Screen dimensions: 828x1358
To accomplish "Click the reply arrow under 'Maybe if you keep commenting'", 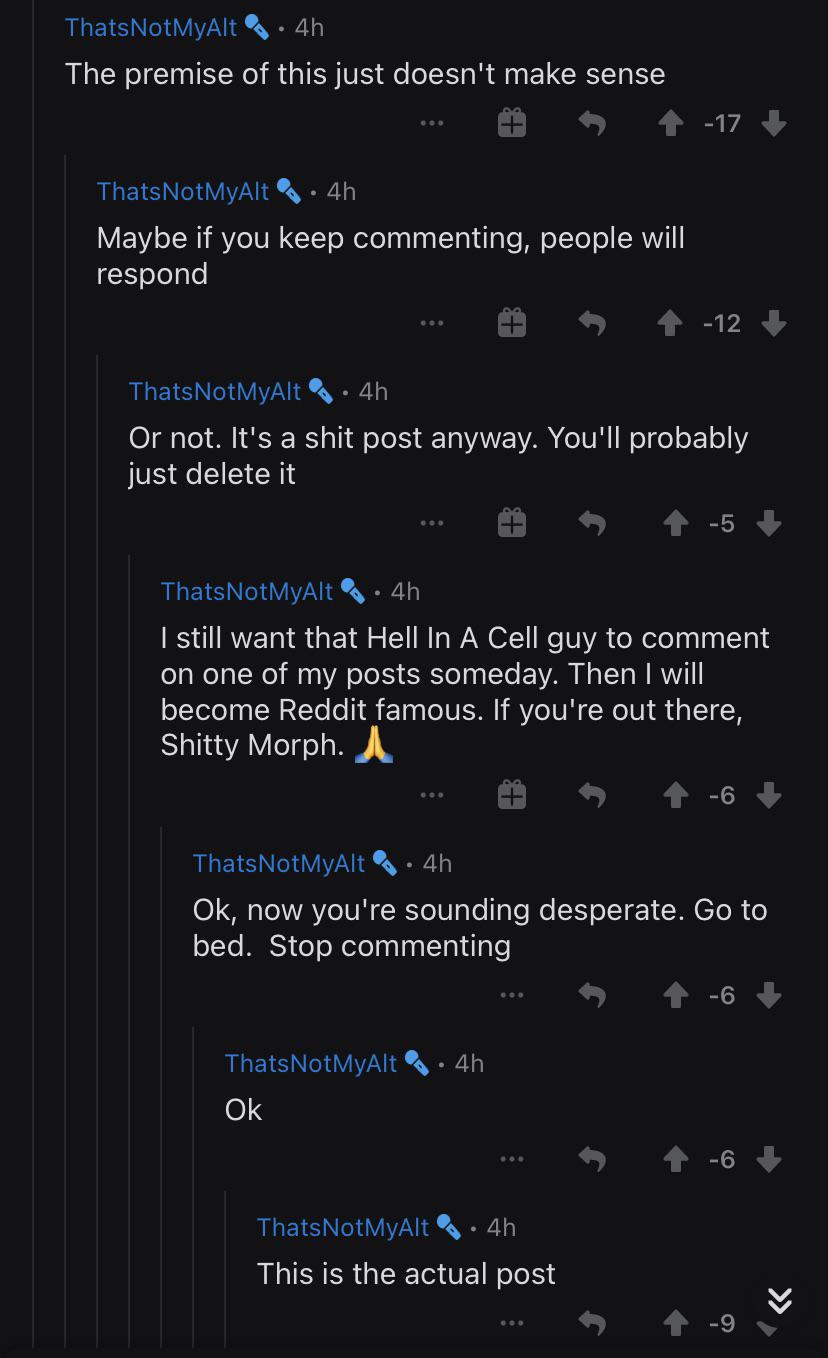I will (x=592, y=322).
